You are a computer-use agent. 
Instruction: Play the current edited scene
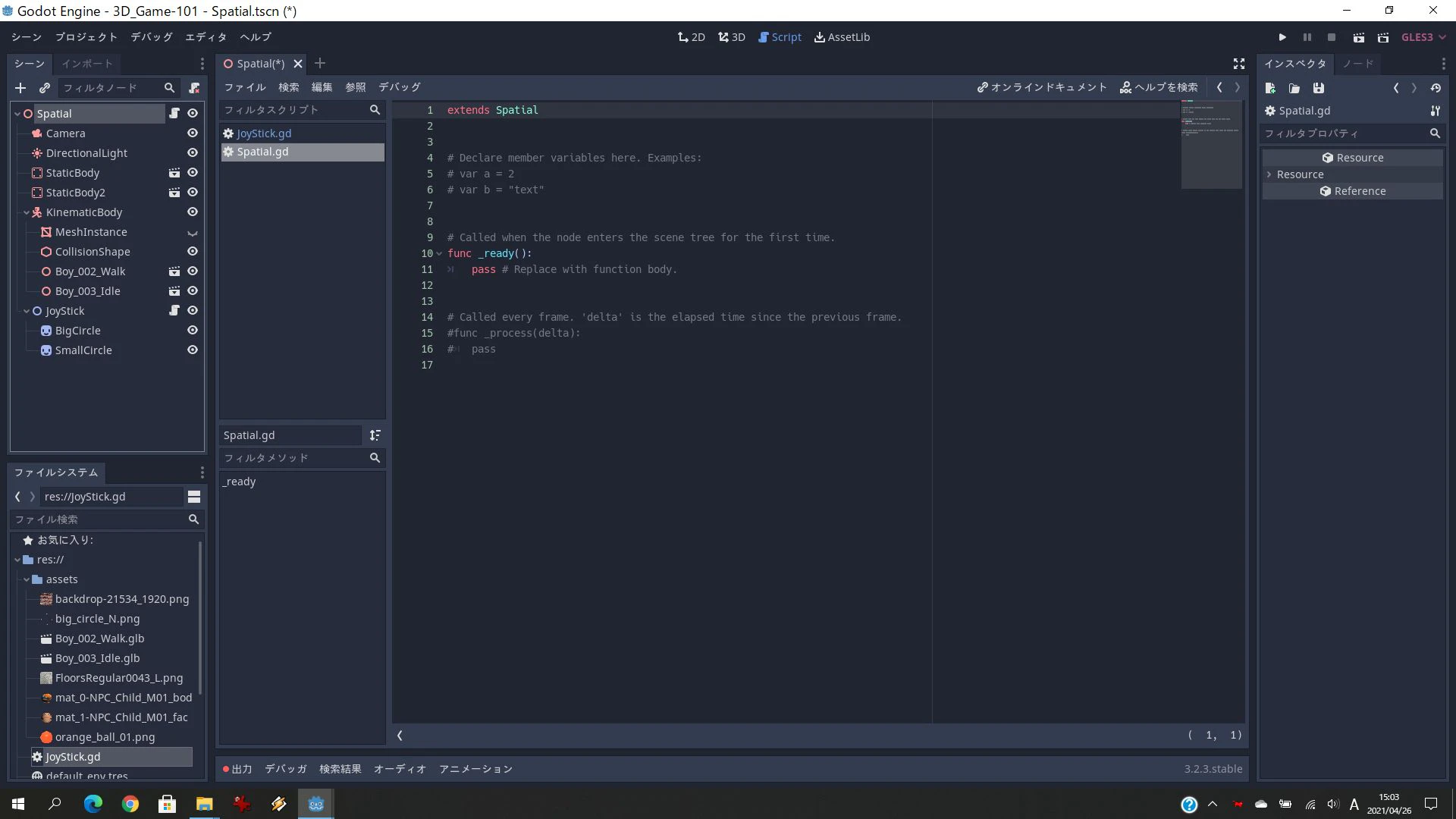pyautogui.click(x=1358, y=37)
